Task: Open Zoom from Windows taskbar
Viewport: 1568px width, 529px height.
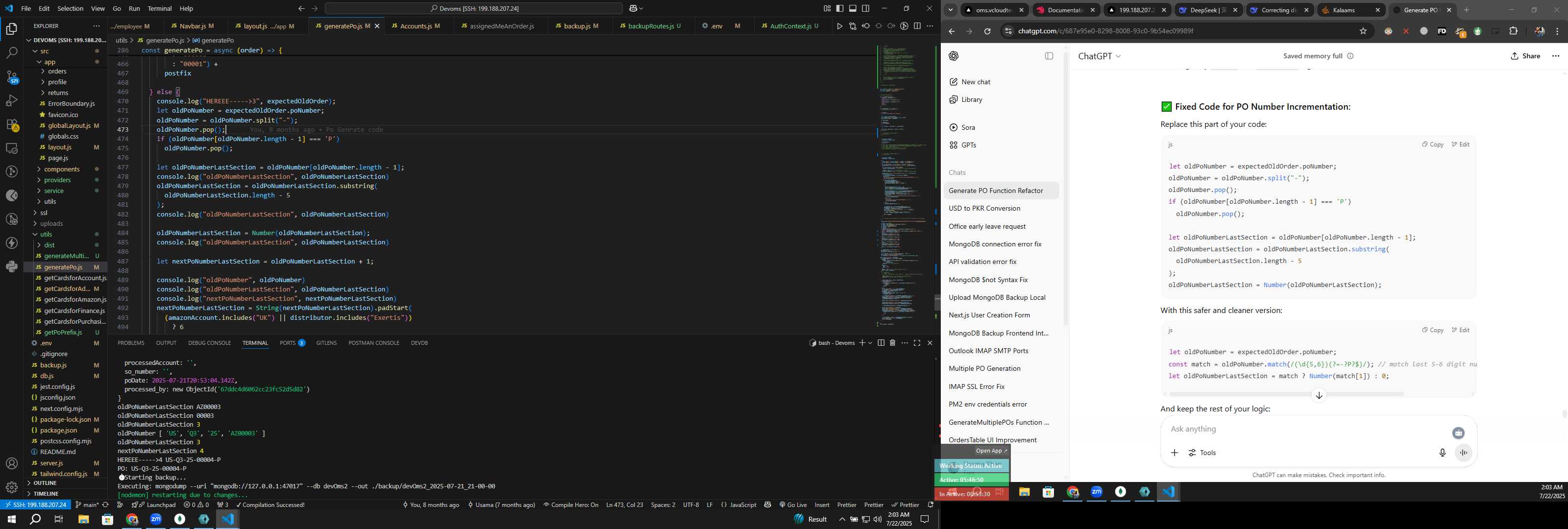Action: pyautogui.click(x=156, y=519)
